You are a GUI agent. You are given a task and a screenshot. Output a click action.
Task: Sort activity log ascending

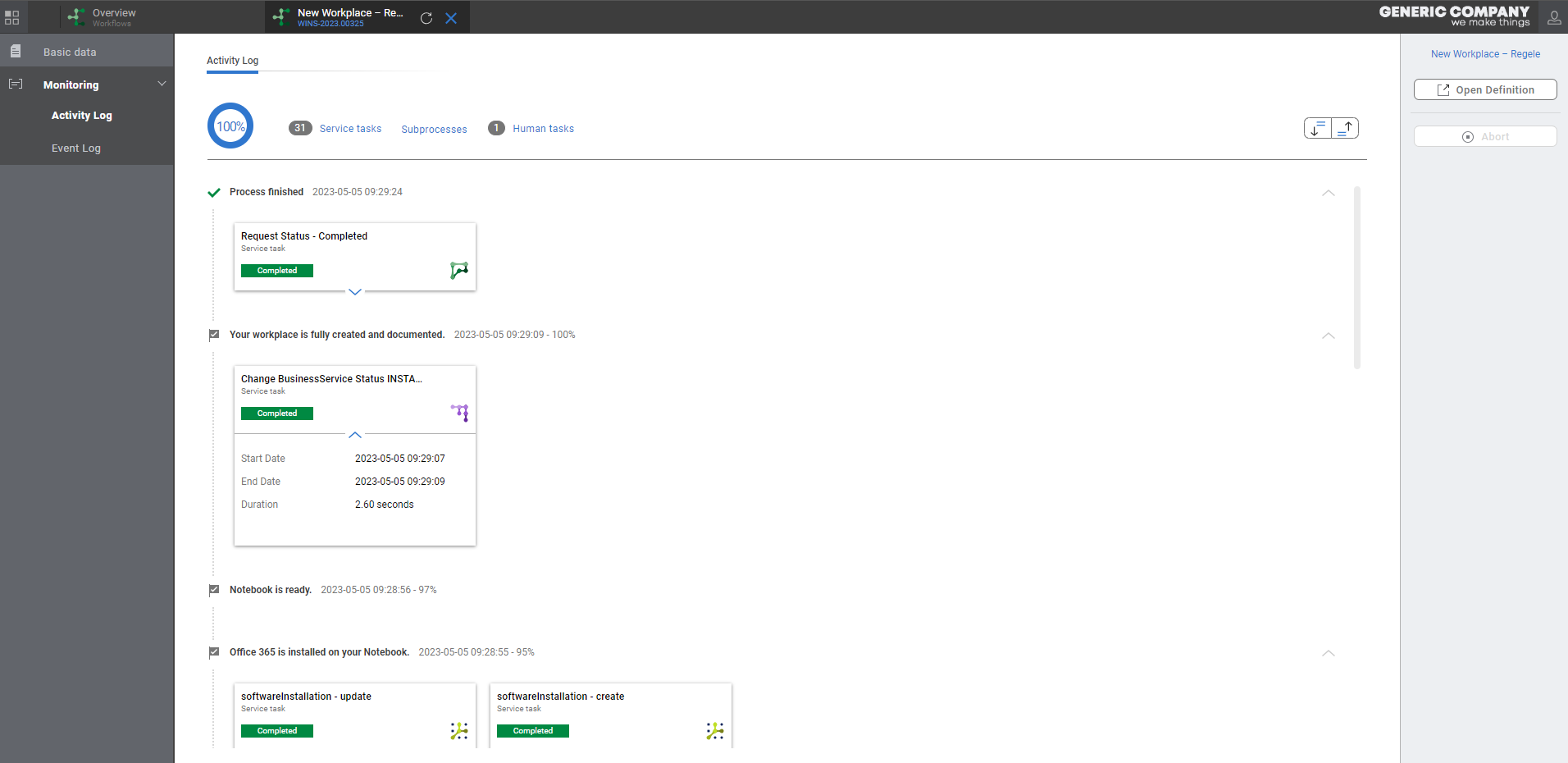click(x=1345, y=128)
